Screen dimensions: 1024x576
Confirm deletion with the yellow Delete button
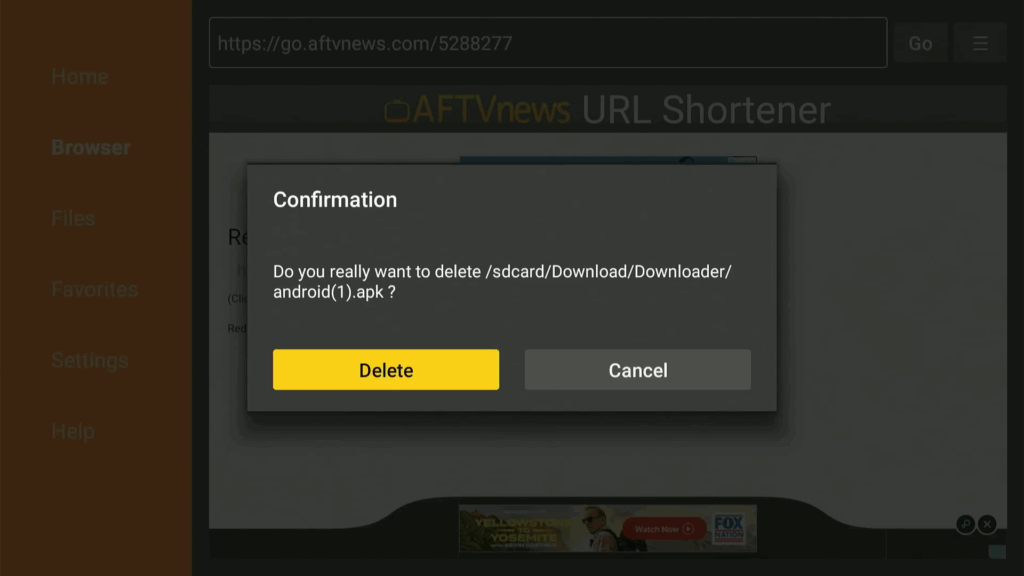386,370
